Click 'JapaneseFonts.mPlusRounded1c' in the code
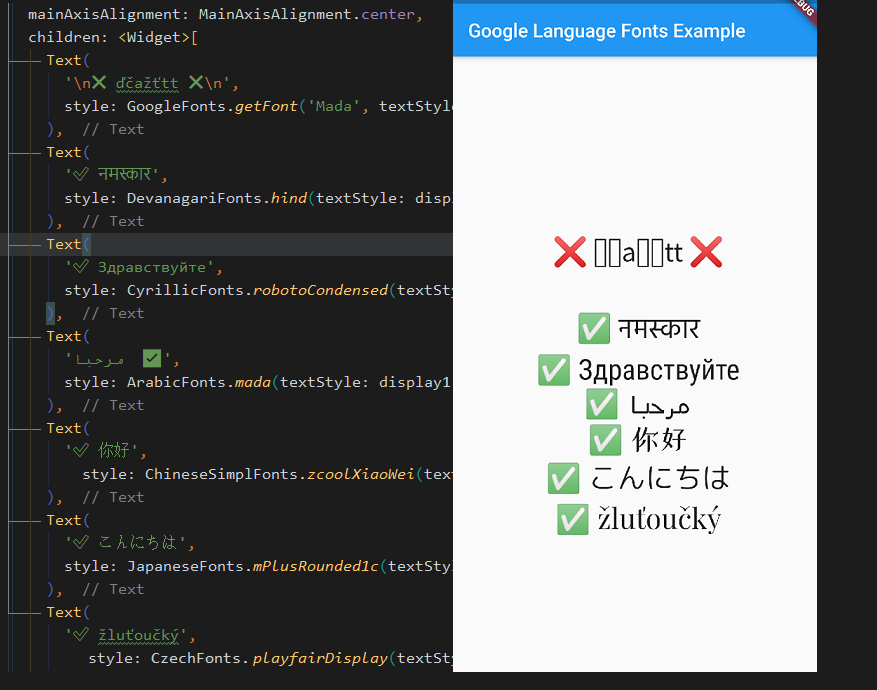Viewport: 877px width, 690px height. coord(253,566)
